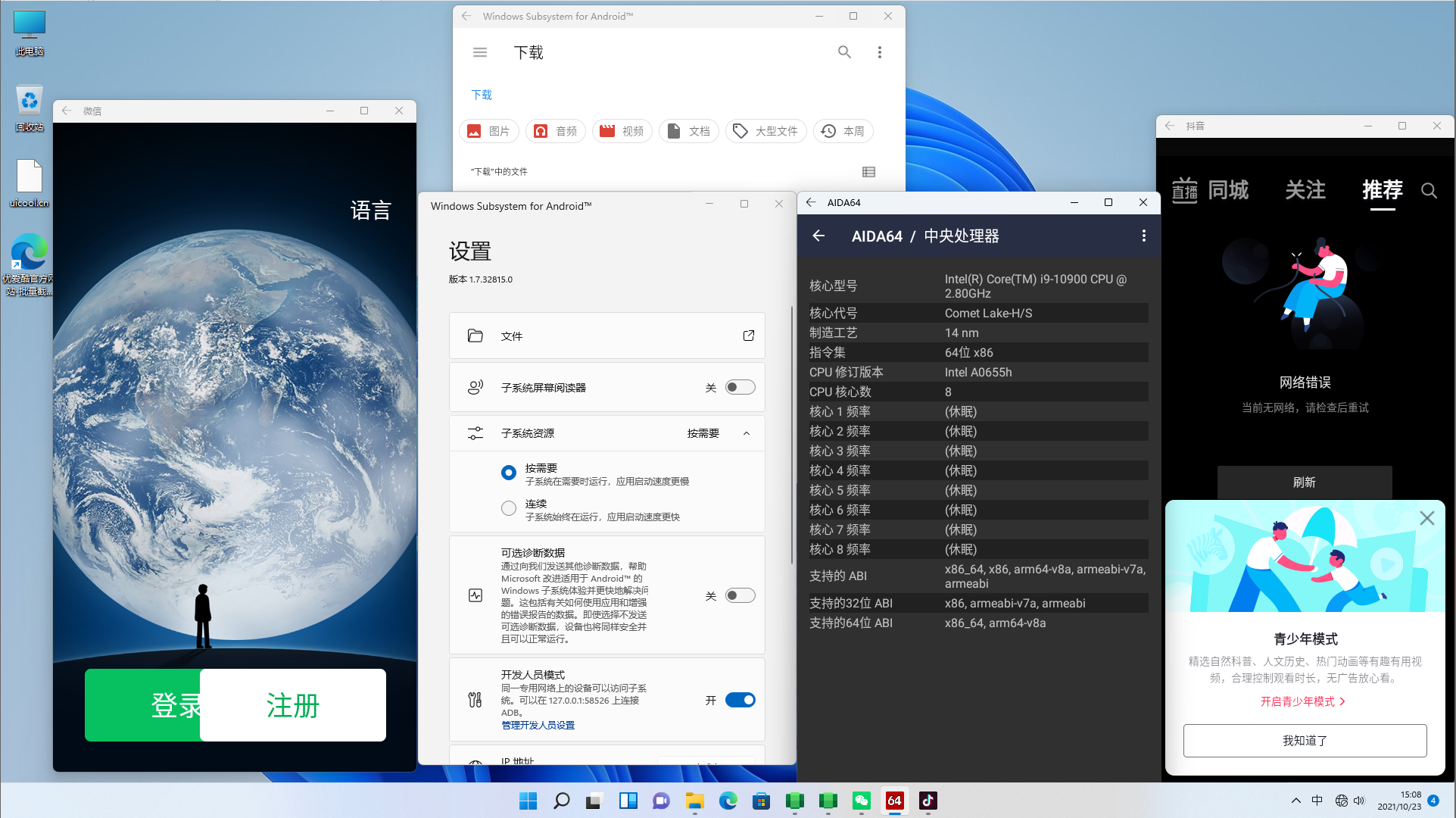Open AIDA64 three-dot overflow menu

(x=1143, y=236)
